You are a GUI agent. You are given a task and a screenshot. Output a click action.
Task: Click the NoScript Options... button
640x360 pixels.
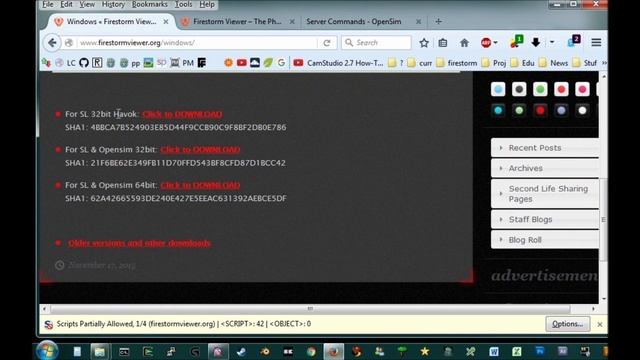567,324
